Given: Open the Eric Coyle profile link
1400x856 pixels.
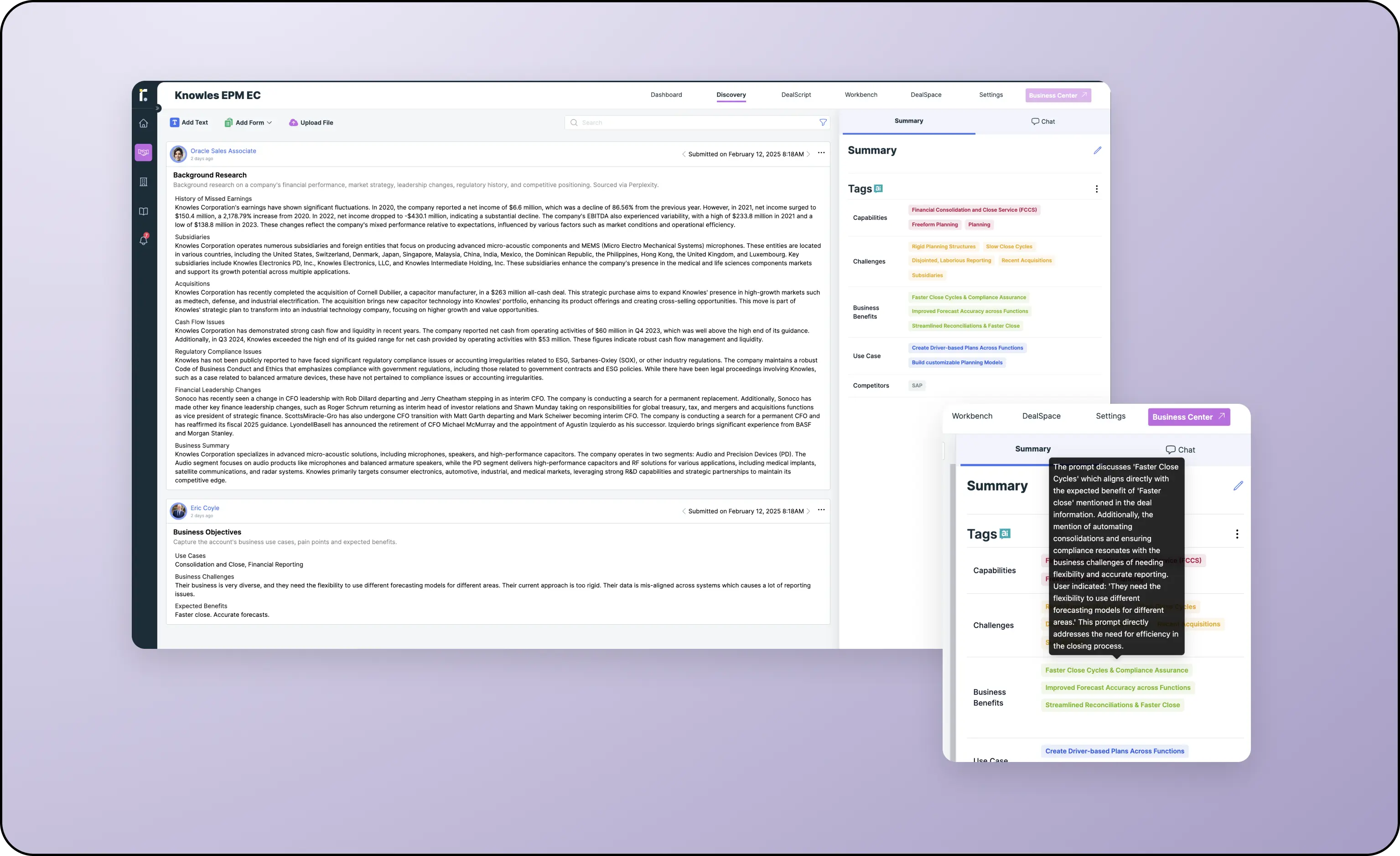Looking at the screenshot, I should tap(205, 507).
